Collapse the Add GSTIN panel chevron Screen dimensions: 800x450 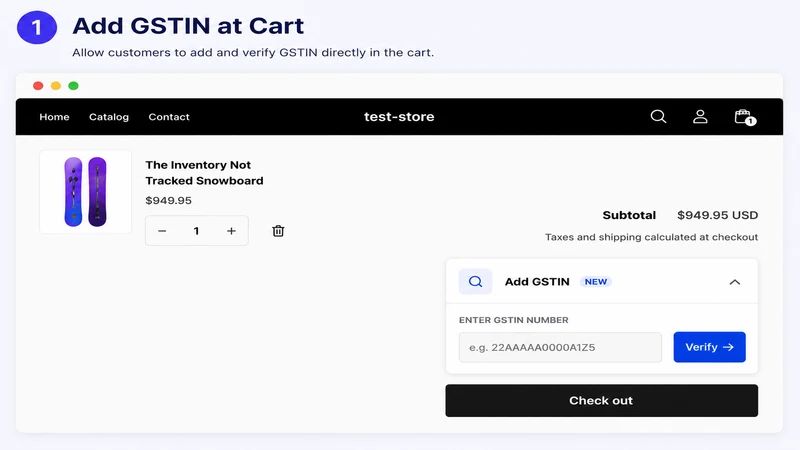point(735,282)
